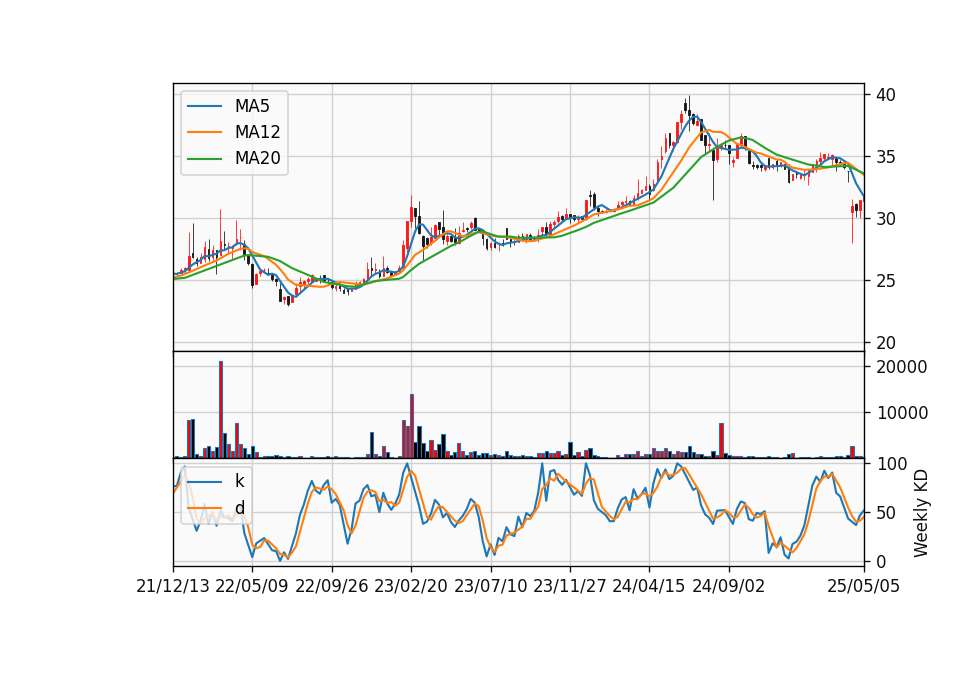
Task: Click the 21/12/13 date label
Action: coord(173,586)
